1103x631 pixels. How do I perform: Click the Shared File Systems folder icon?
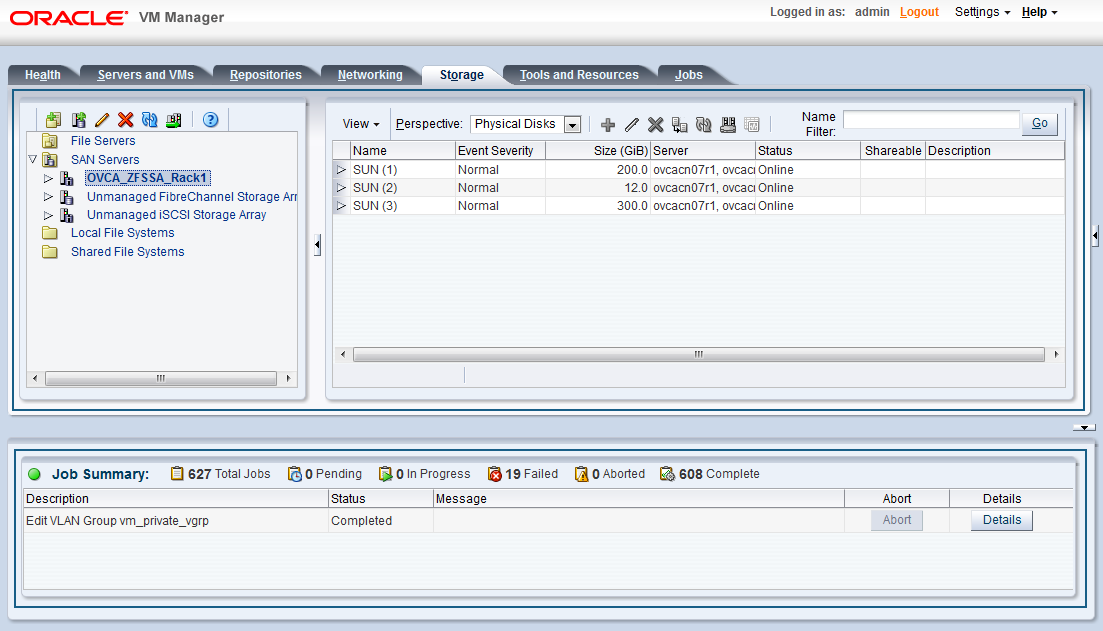click(50, 252)
